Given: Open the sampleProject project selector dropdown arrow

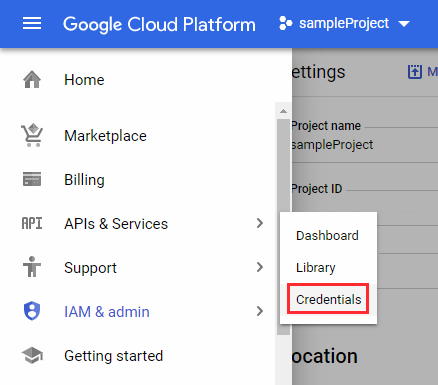Looking at the screenshot, I should [x=404, y=24].
